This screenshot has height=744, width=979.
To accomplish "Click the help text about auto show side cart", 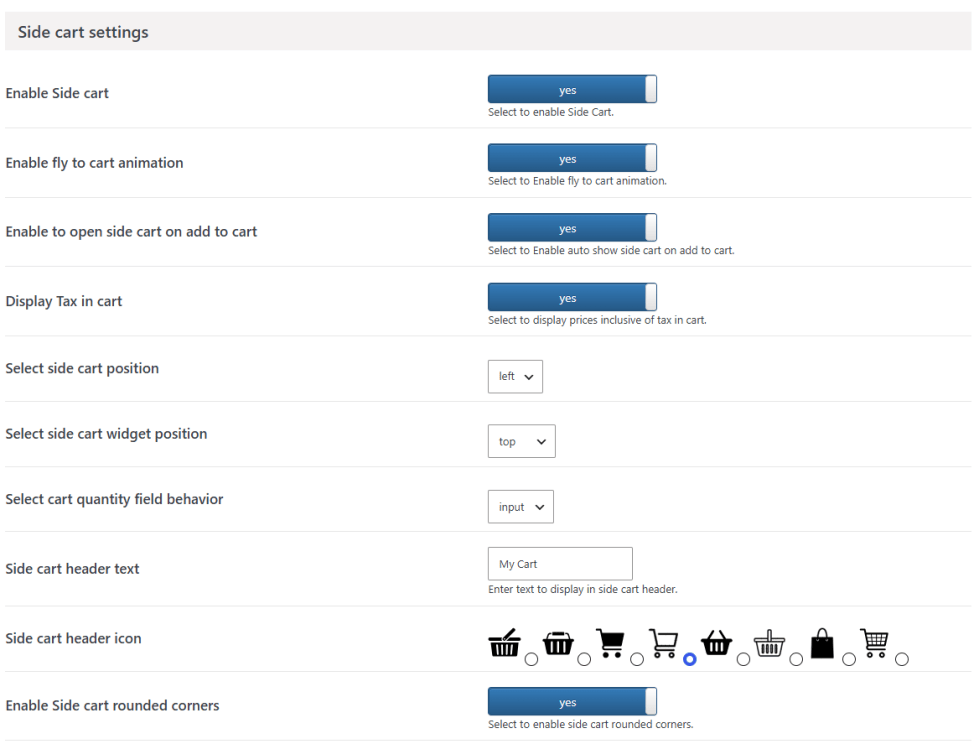I will 611,250.
